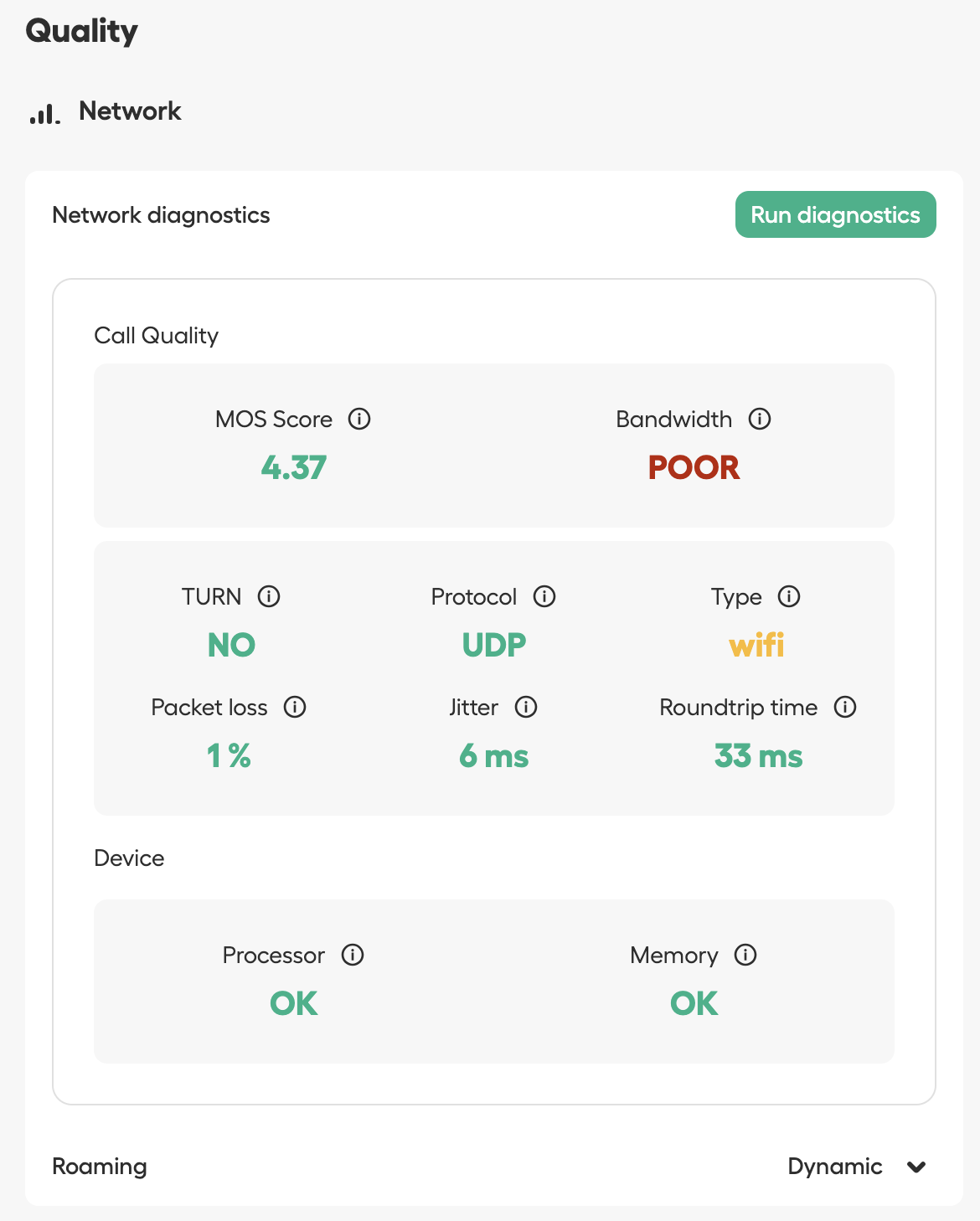Click the UDP protocol value
The image size is (980, 1221).
coord(494,645)
